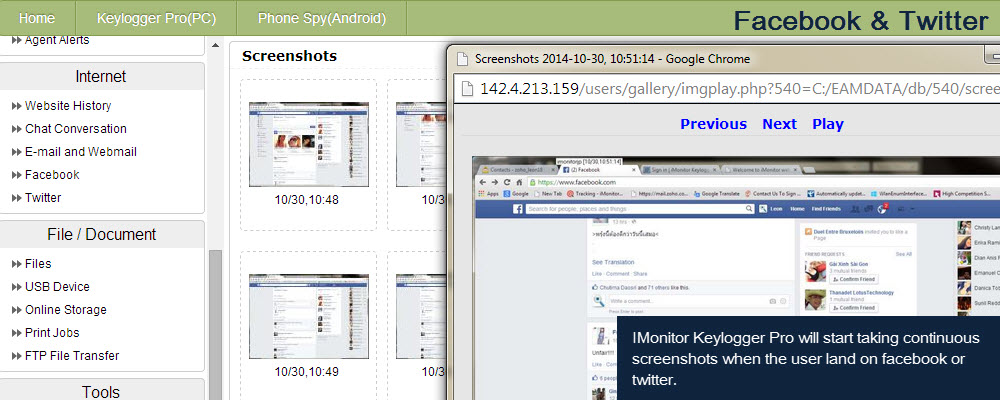Click the reload icon in captured Chrome screenshot

[506, 182]
